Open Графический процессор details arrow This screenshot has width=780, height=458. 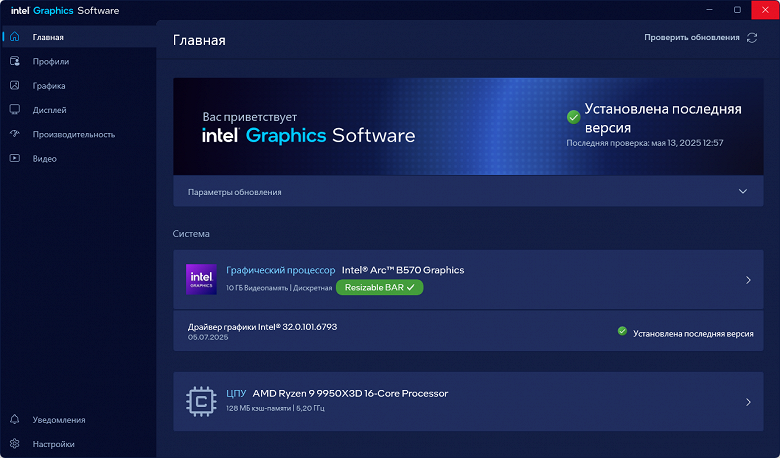[x=748, y=280]
